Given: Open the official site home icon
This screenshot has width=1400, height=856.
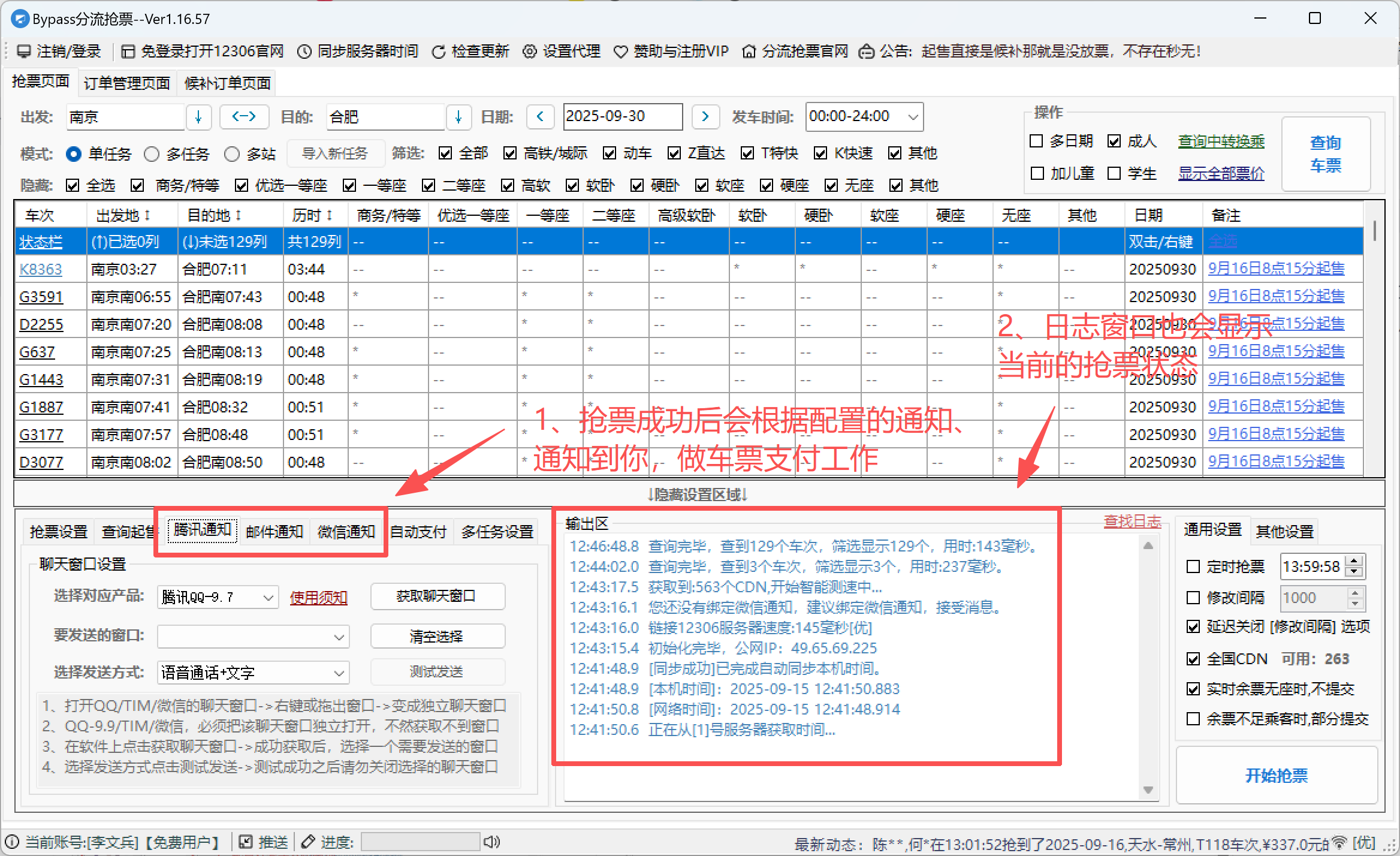Looking at the screenshot, I should tap(749, 52).
